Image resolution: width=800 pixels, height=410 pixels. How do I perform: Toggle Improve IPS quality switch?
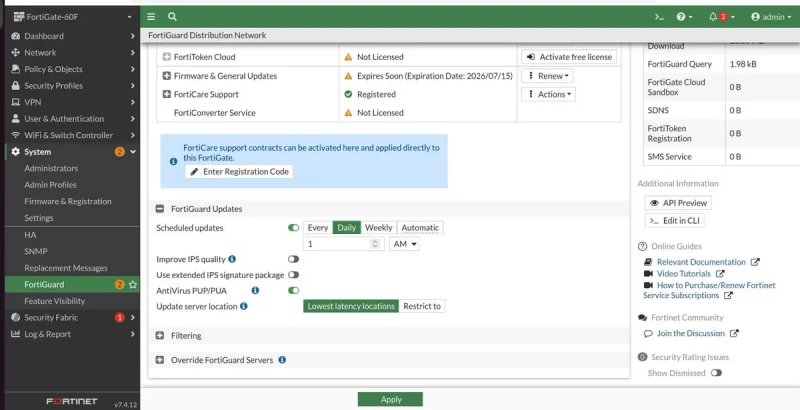293,259
